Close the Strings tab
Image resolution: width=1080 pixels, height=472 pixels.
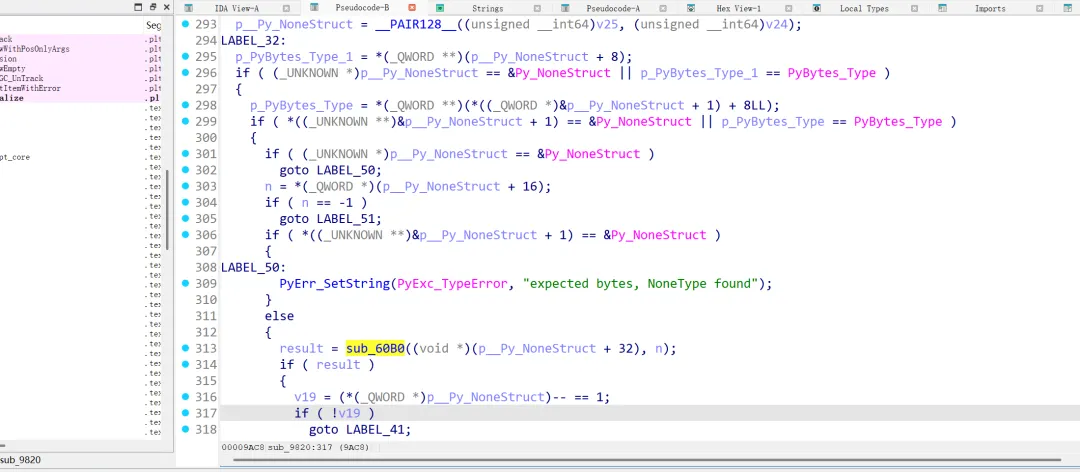[x=537, y=8]
